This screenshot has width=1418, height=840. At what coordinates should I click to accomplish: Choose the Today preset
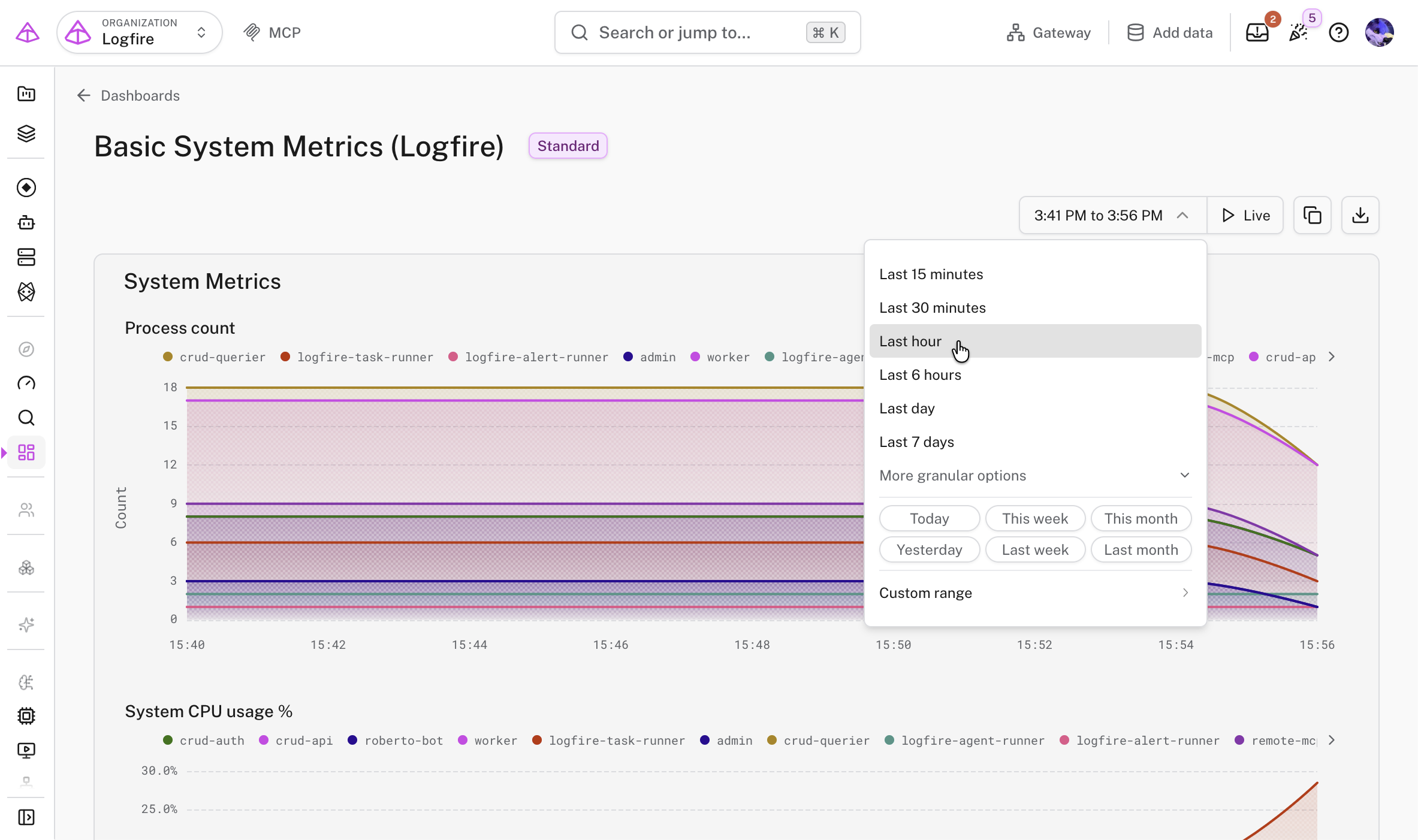930,519
